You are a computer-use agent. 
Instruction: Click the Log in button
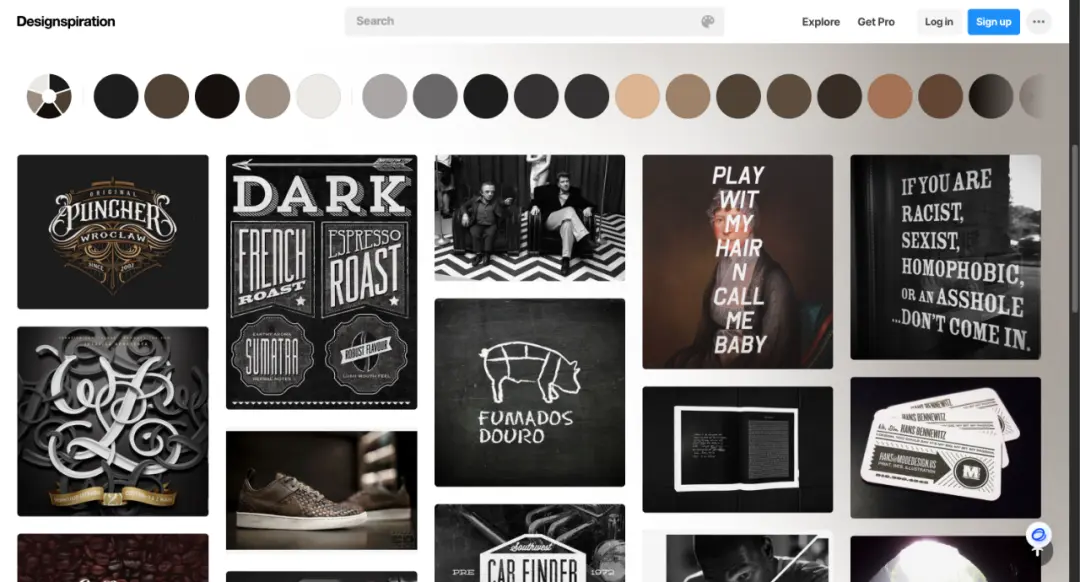point(939,22)
